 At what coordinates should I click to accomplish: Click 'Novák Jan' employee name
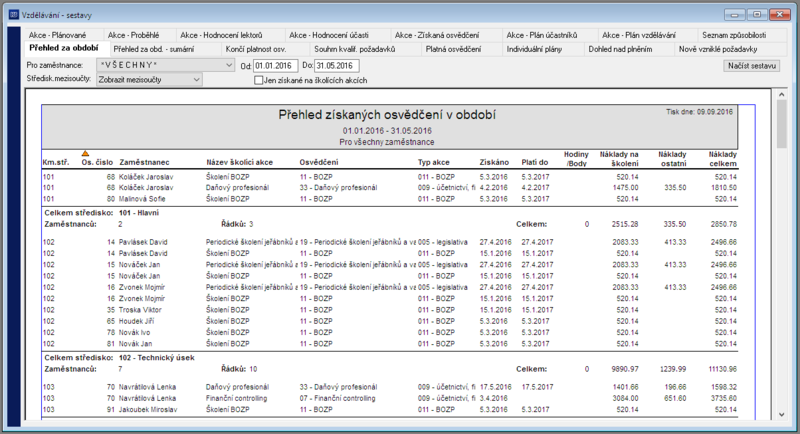[135, 344]
